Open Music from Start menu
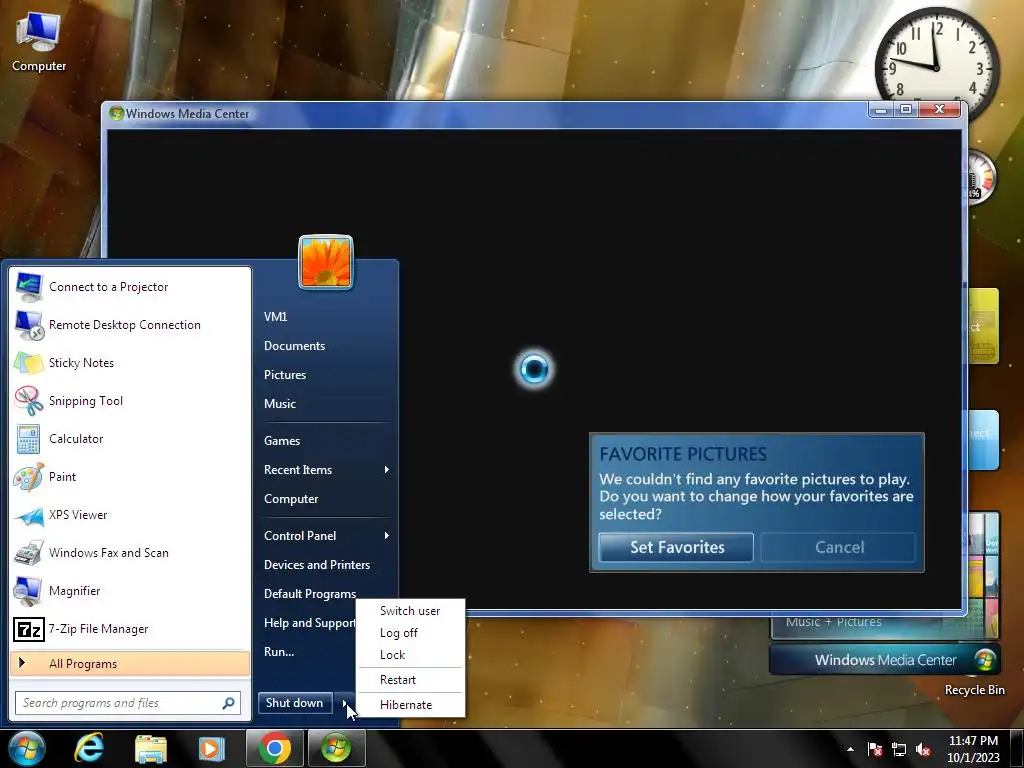The image size is (1024, 768). click(280, 404)
